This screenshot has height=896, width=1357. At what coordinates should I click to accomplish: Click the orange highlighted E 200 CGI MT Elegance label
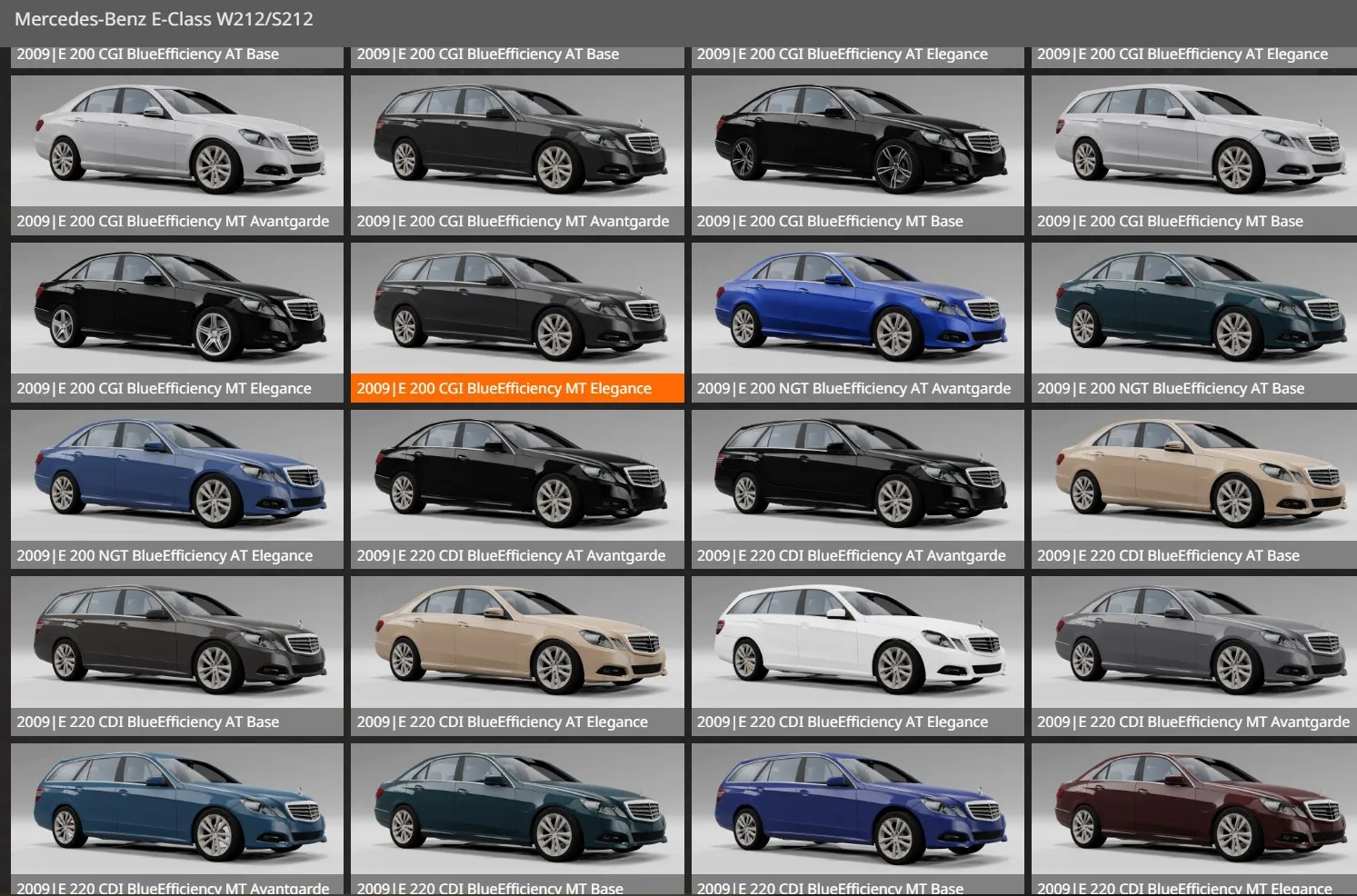517,388
